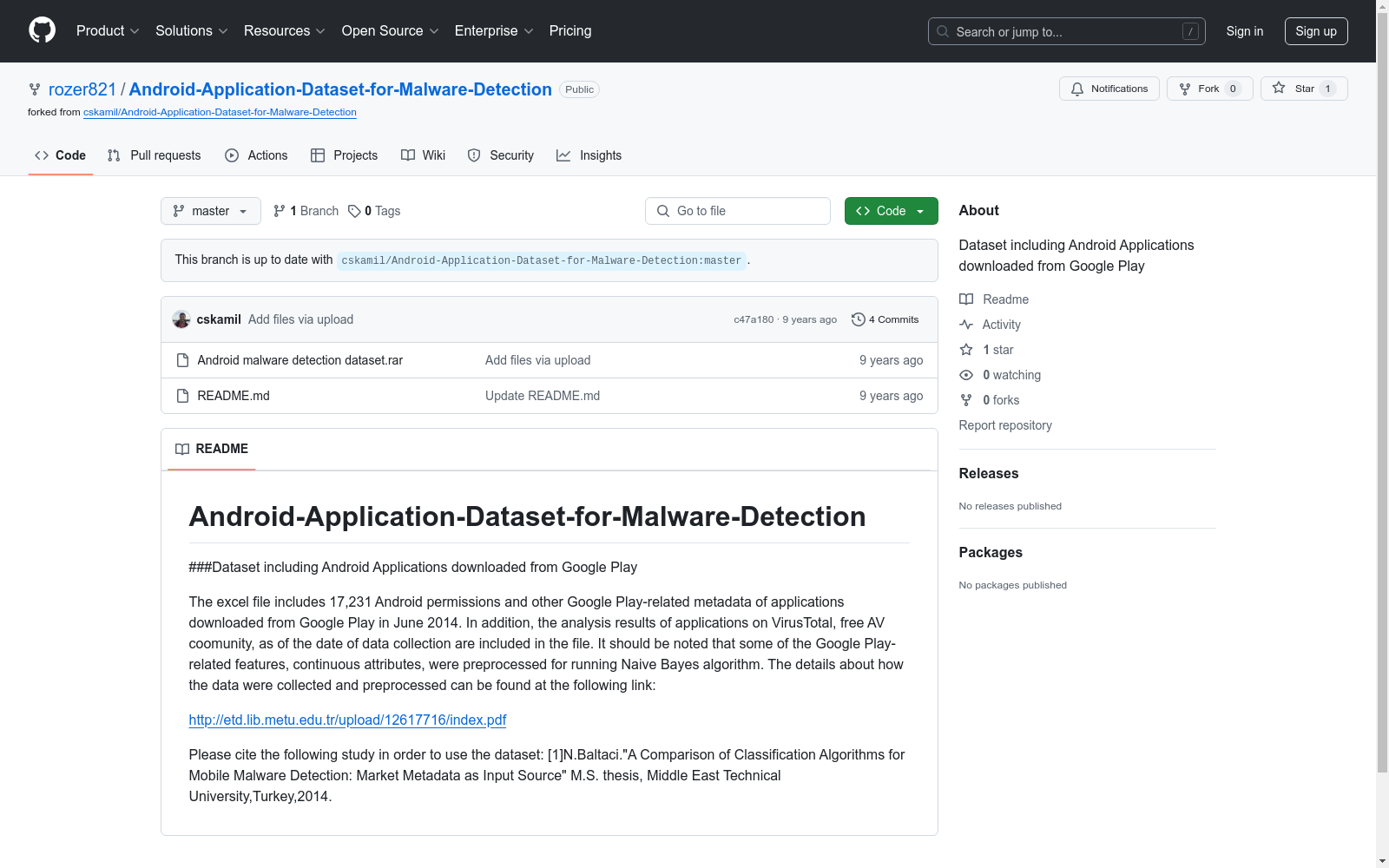The height and width of the screenshot is (868, 1389).
Task: Expand the Open Source menu
Action: 391,31
